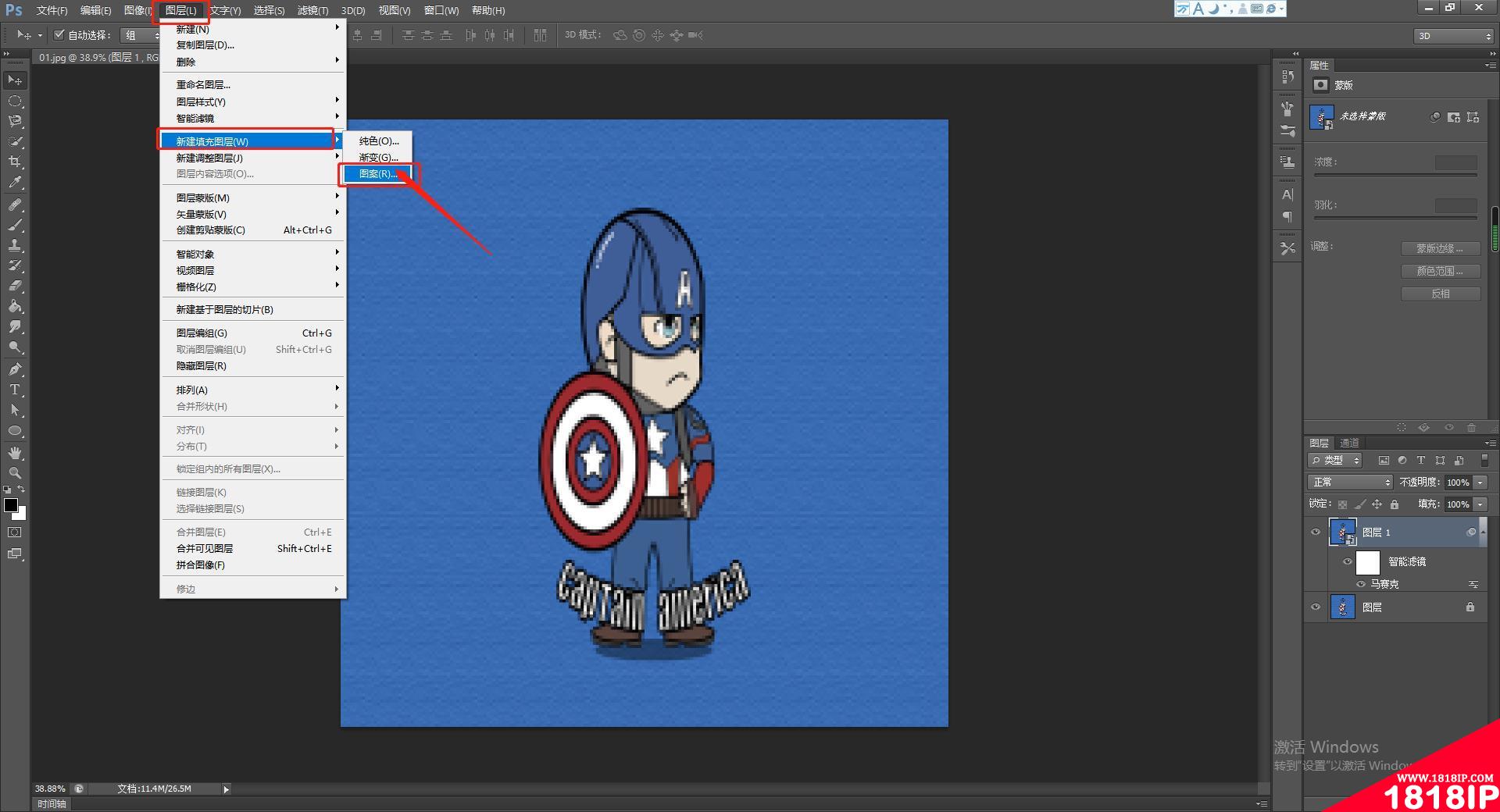This screenshot has width=1500, height=812.
Task: Select the Move tool
Action: click(x=15, y=80)
